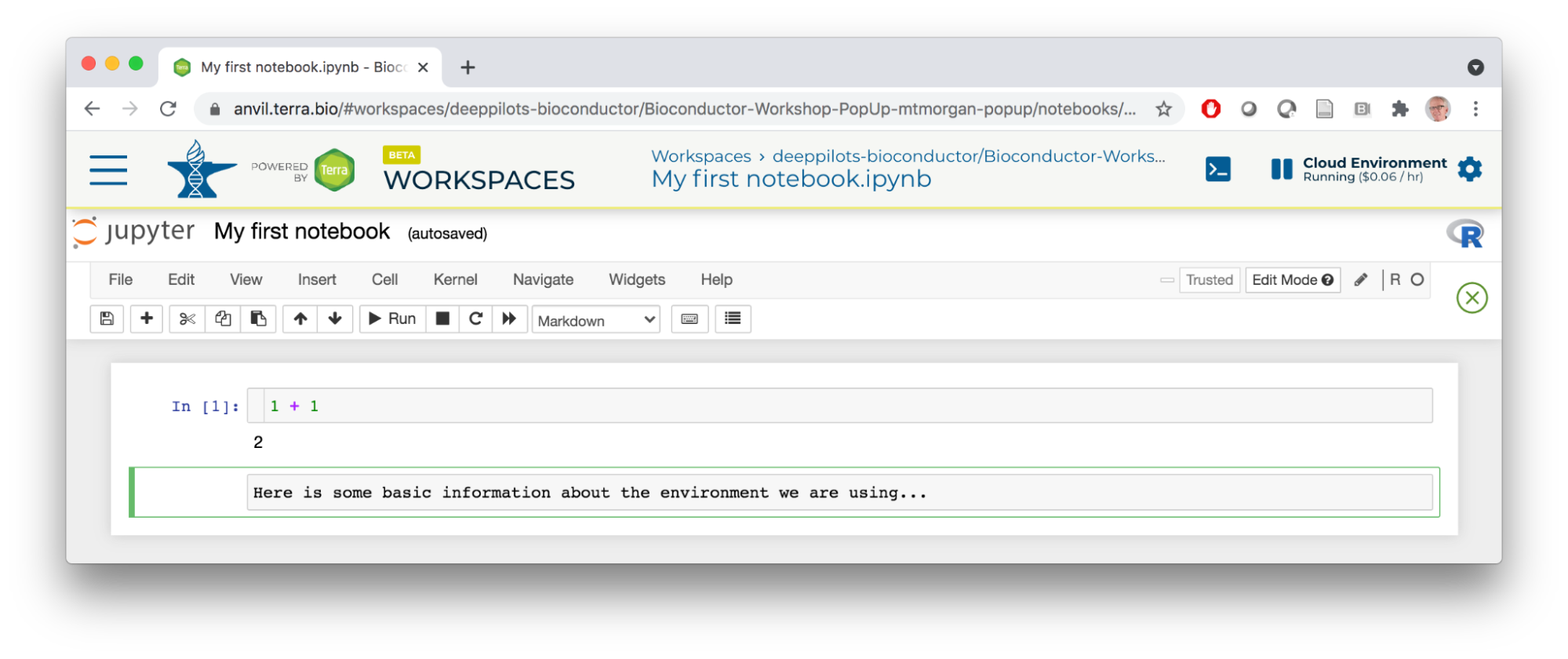Close the My first notebook.ipynb tab
This screenshot has width=1568, height=659.
[x=423, y=67]
